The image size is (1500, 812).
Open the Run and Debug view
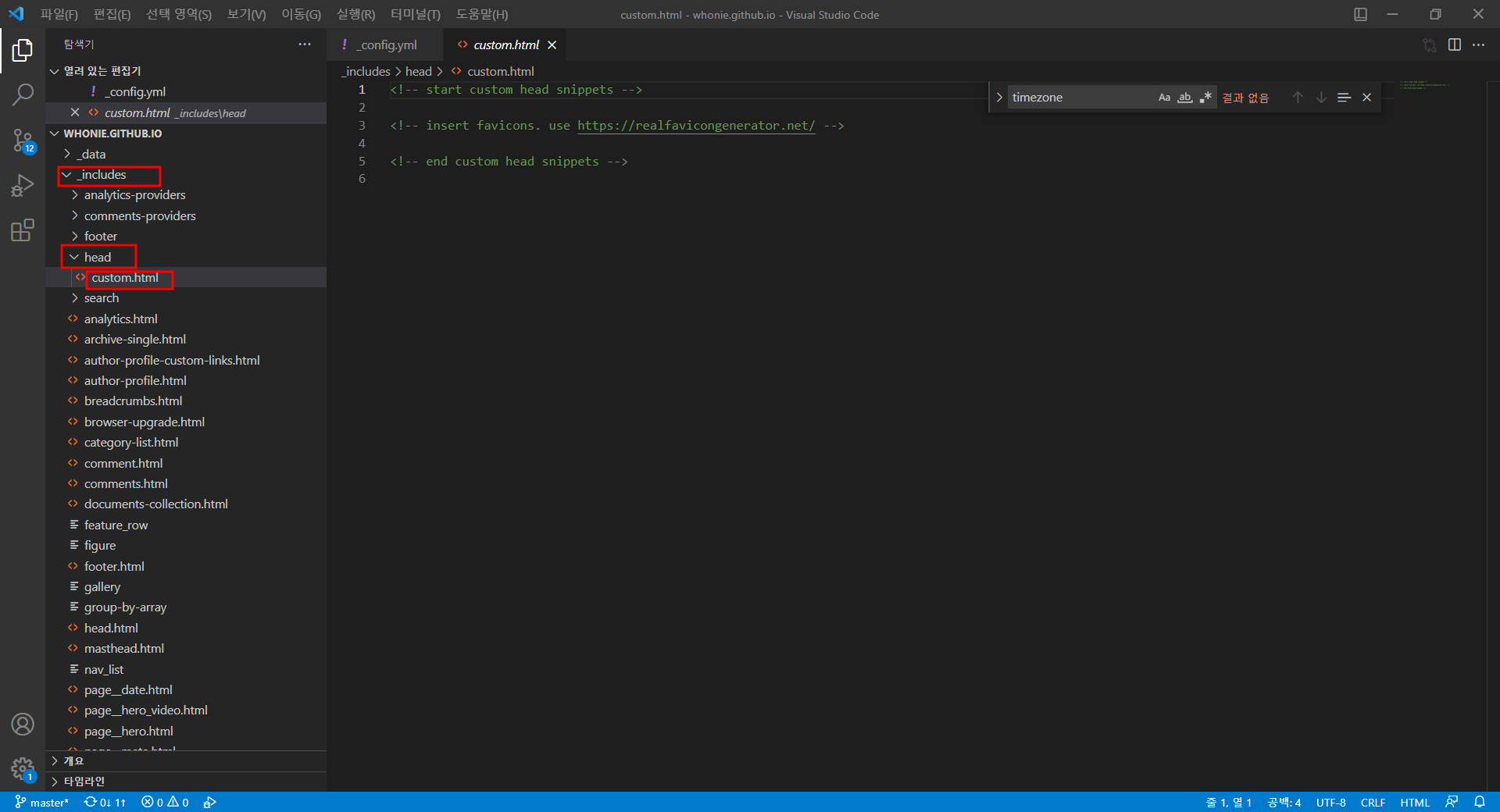pos(23,185)
